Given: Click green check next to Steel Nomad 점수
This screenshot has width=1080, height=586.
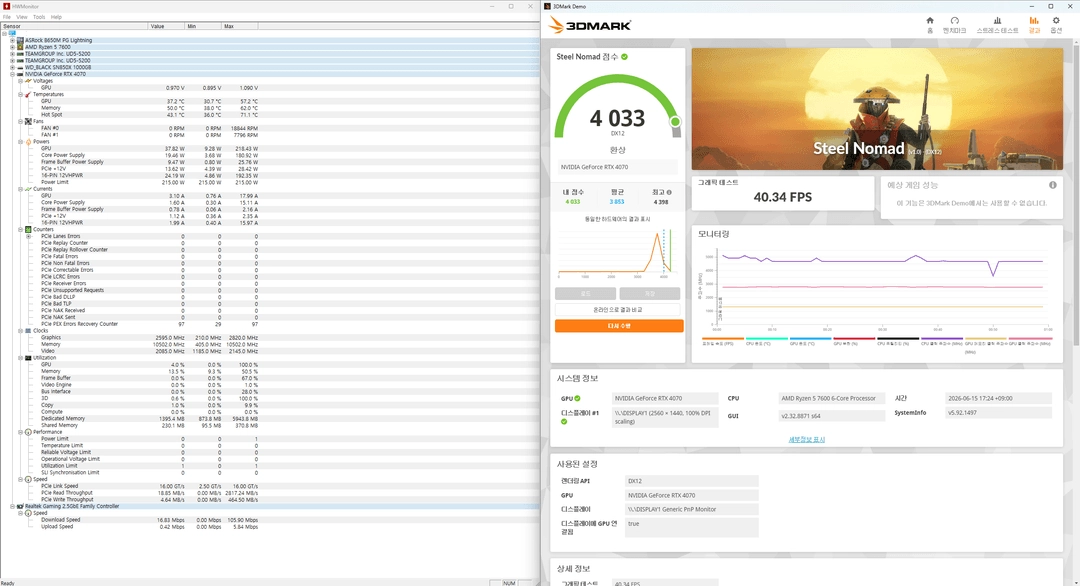Looking at the screenshot, I should (624, 57).
